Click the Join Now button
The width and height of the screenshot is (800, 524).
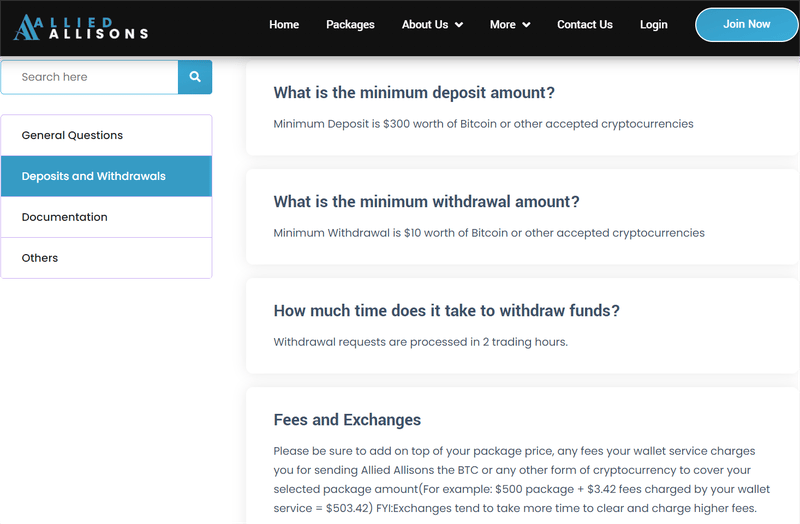746,24
